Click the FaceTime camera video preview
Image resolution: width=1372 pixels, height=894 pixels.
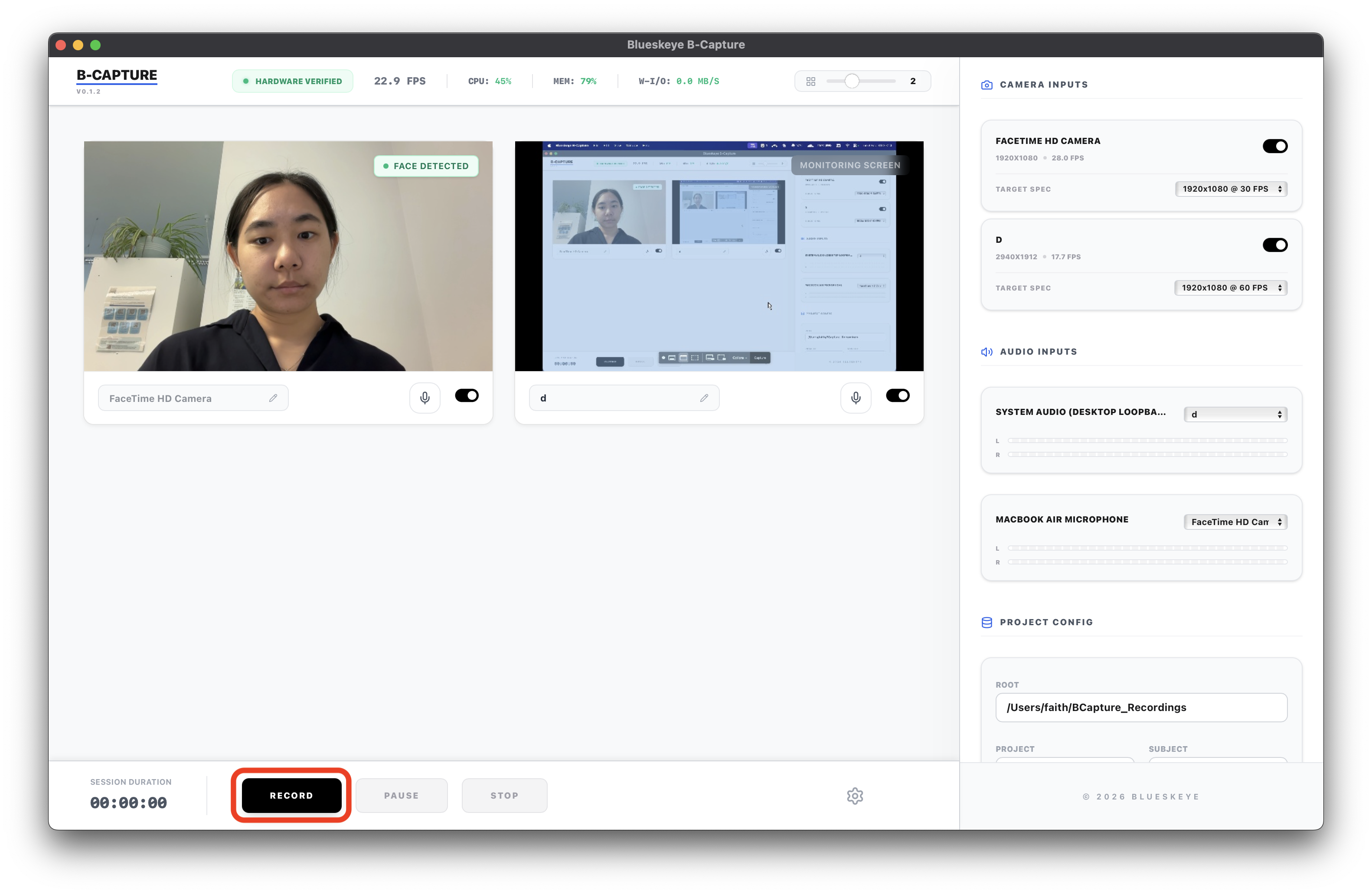coord(288,256)
